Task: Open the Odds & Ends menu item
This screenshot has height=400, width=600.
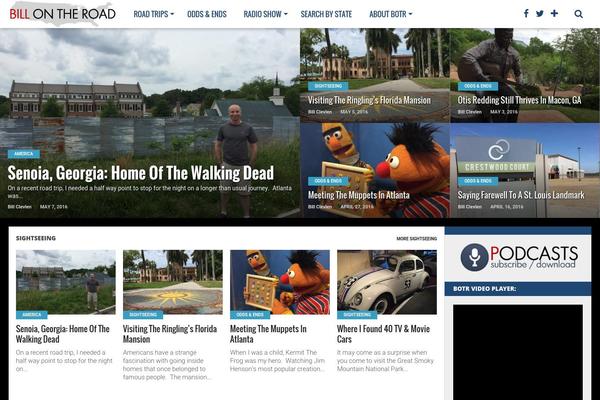Action: [207, 14]
